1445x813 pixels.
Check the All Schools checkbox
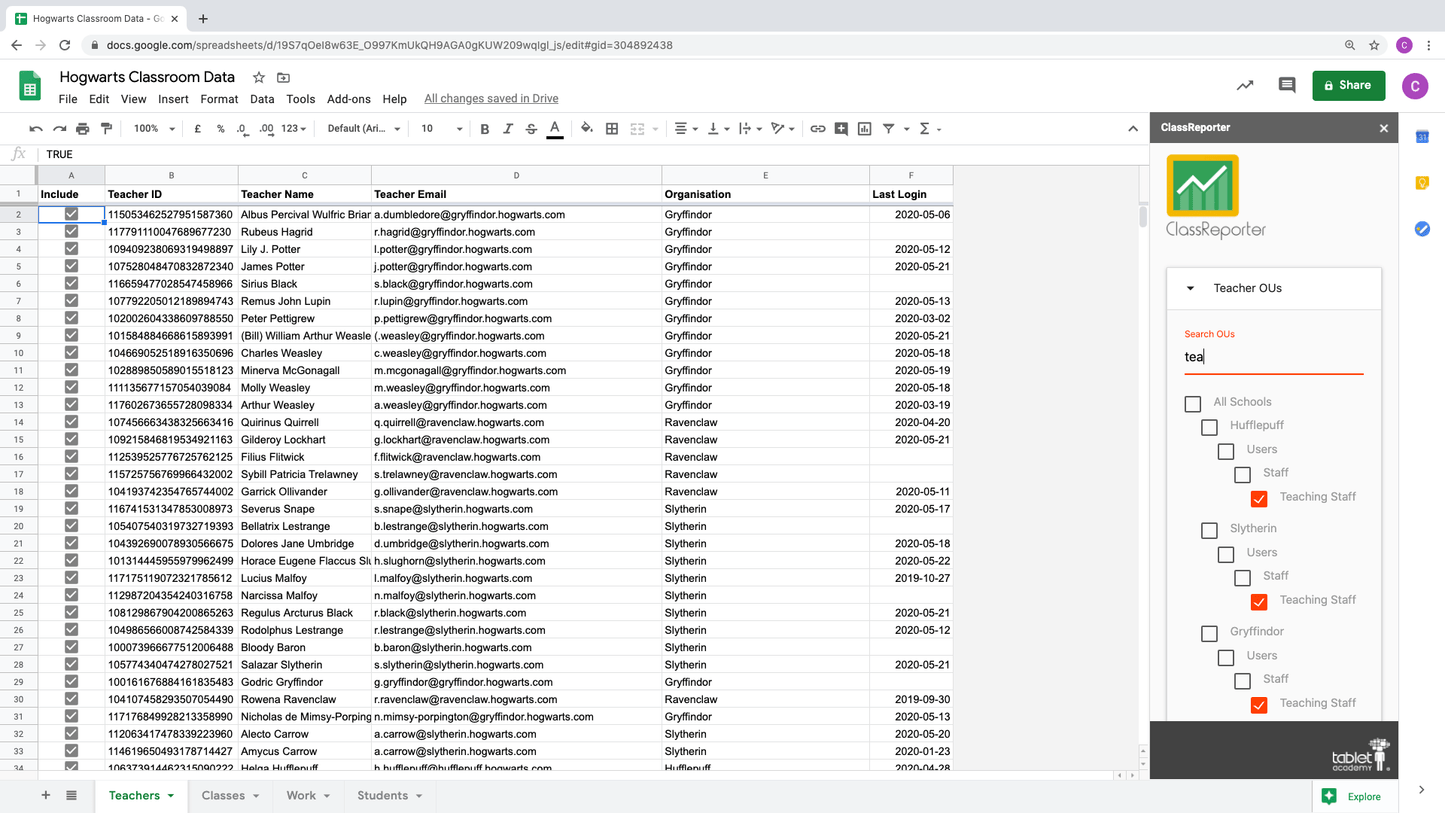[1193, 404]
